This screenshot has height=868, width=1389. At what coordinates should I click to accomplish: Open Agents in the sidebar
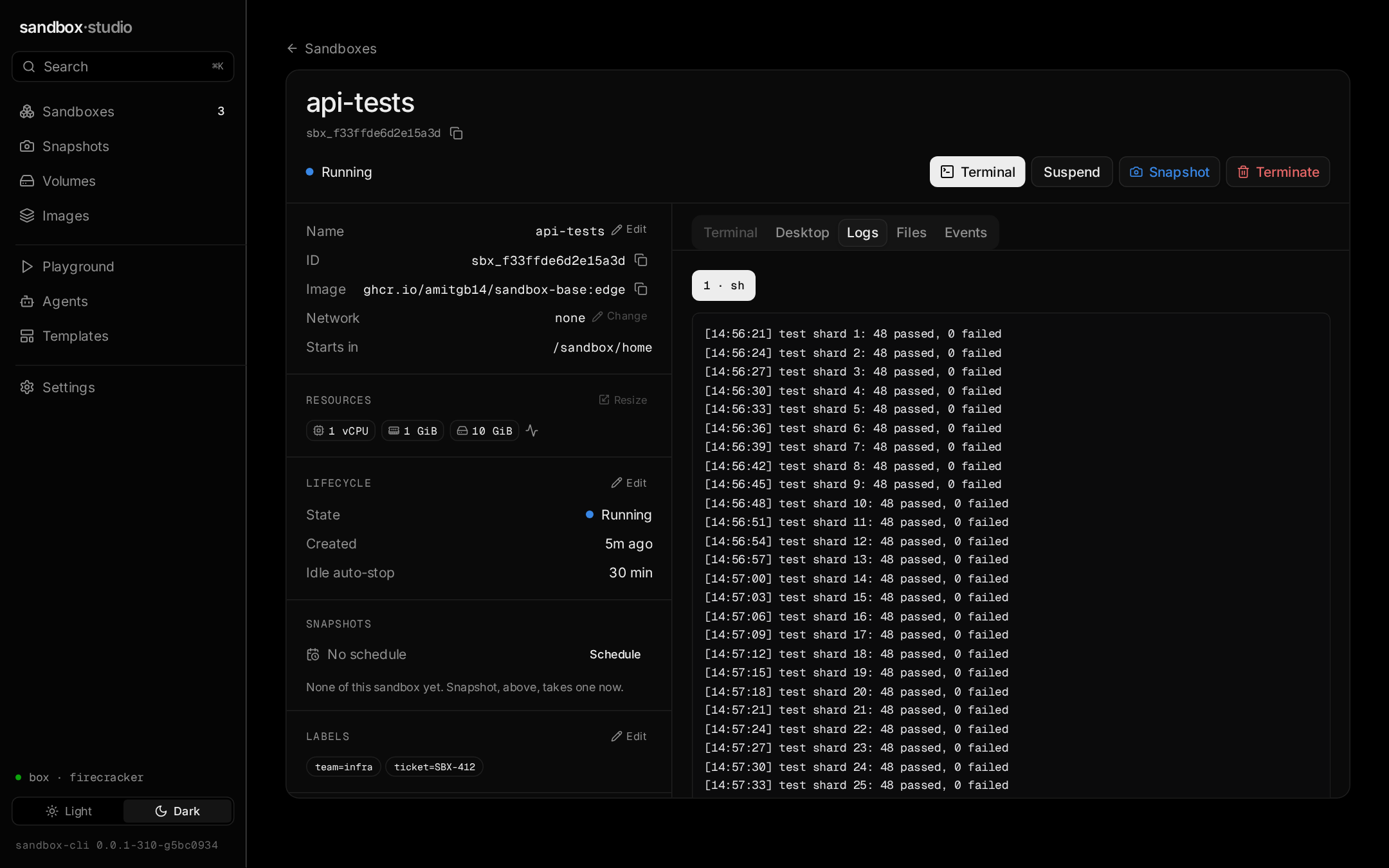coord(122,301)
